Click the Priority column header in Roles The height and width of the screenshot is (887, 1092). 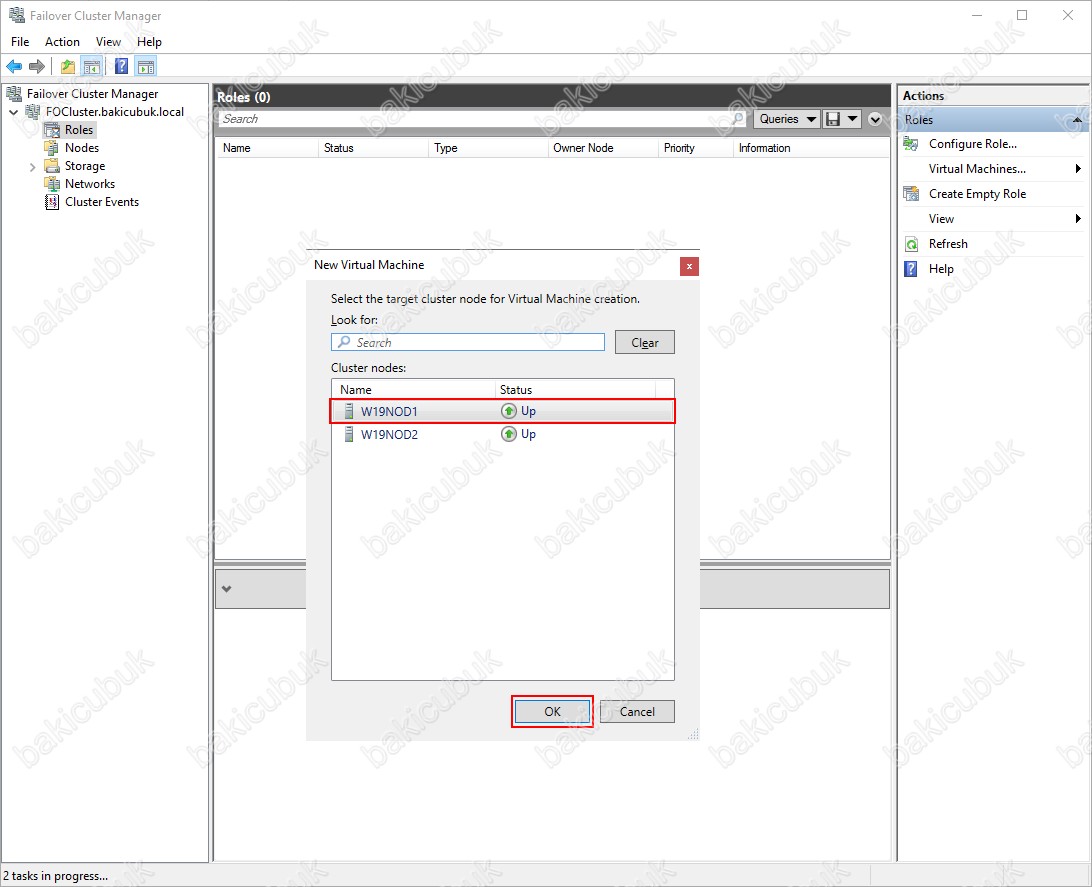coord(695,148)
